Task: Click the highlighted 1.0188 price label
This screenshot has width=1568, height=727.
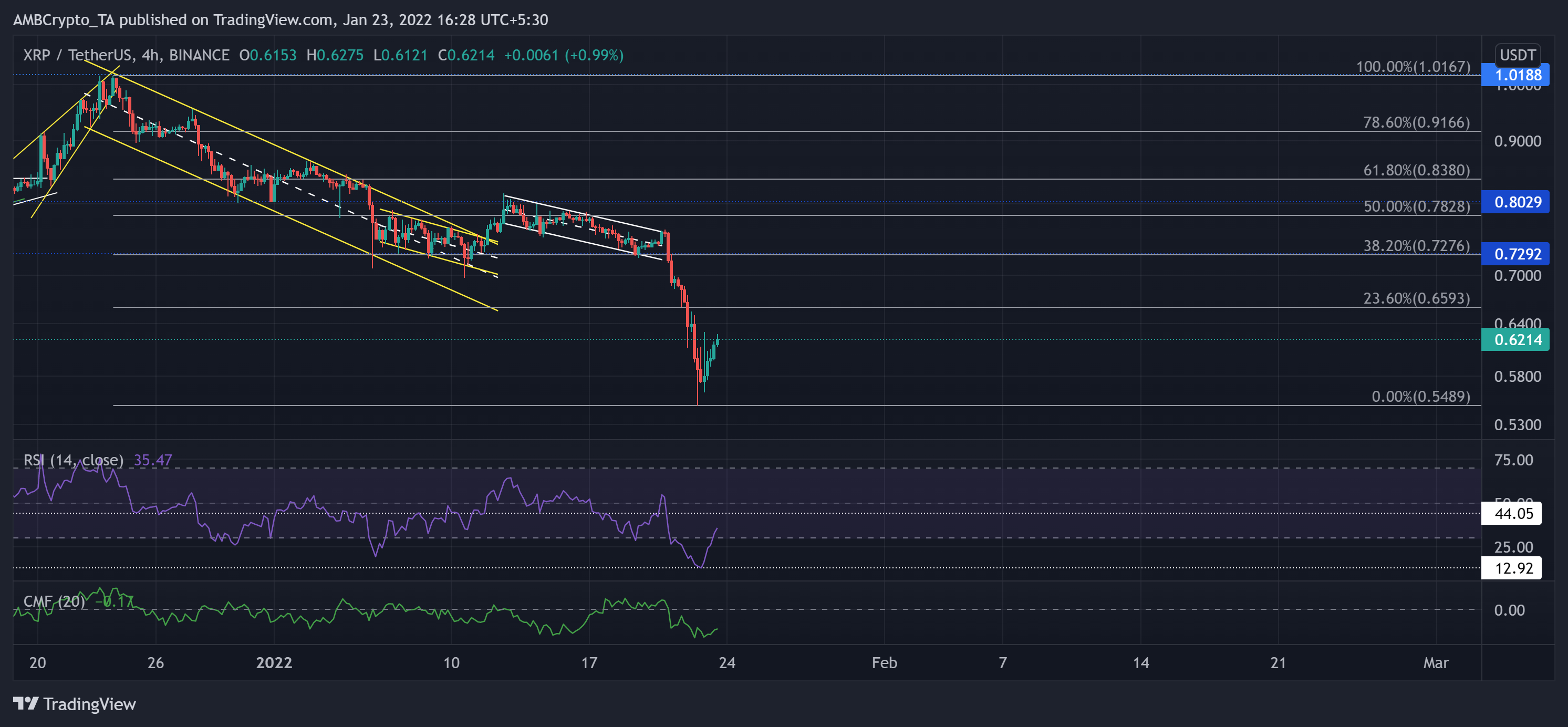Action: click(x=1517, y=75)
